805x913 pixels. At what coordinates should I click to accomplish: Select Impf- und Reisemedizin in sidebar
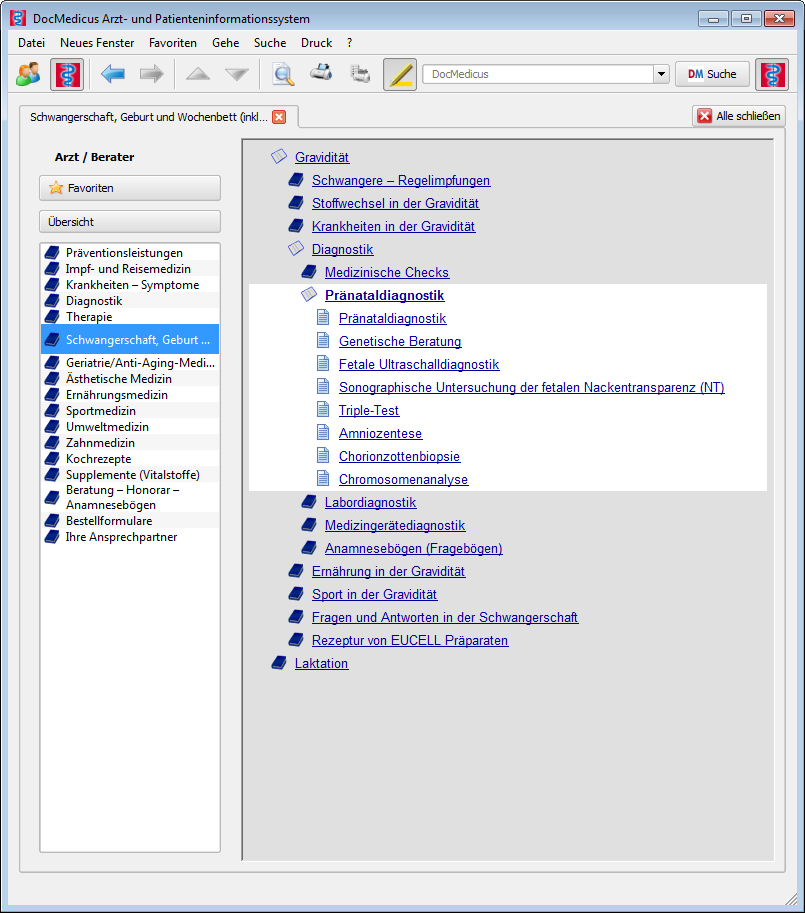click(x=130, y=268)
